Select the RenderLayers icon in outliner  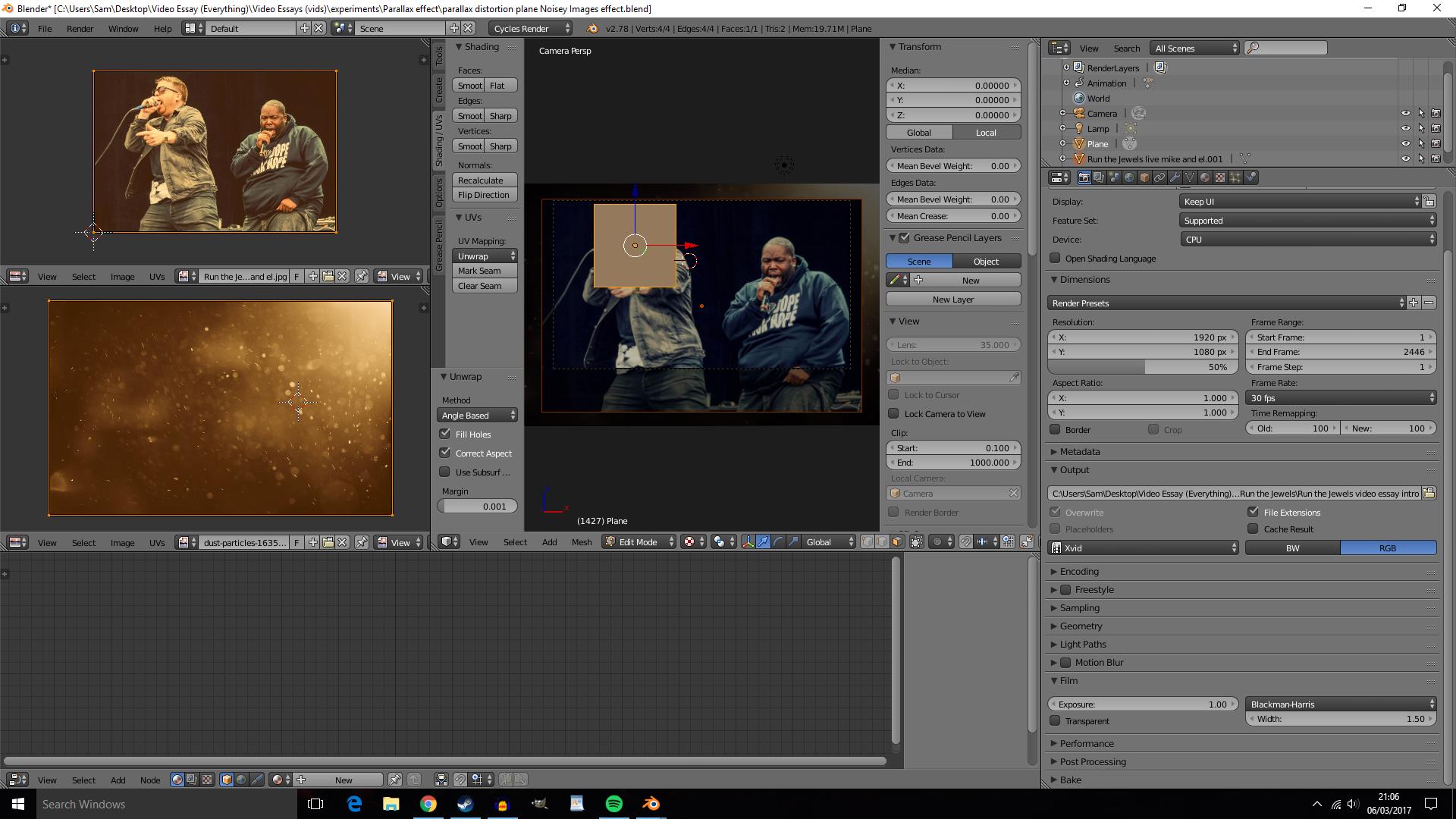tap(1079, 67)
